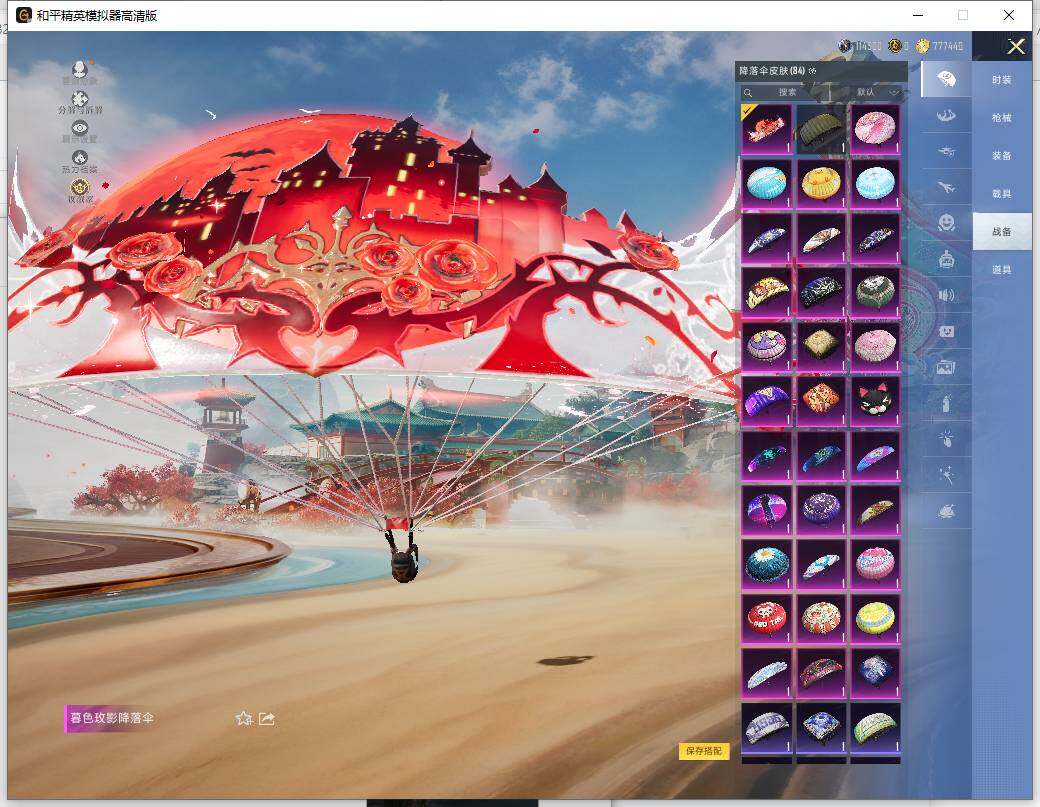Click the 保存搭配 save outfit button
This screenshot has width=1040, height=807.
(x=704, y=751)
